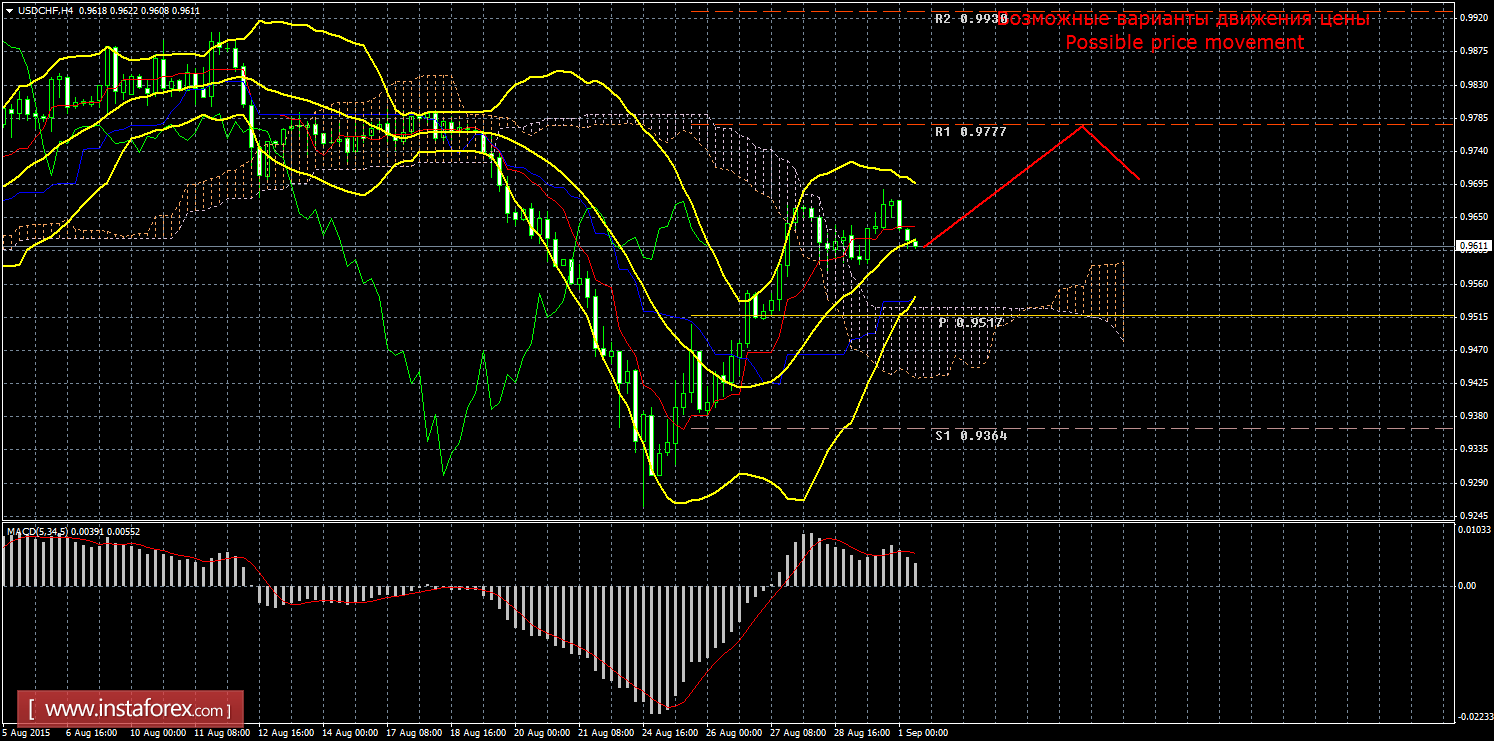Click the 5 Aug 2015 date label
The image size is (1494, 741).
point(27,733)
